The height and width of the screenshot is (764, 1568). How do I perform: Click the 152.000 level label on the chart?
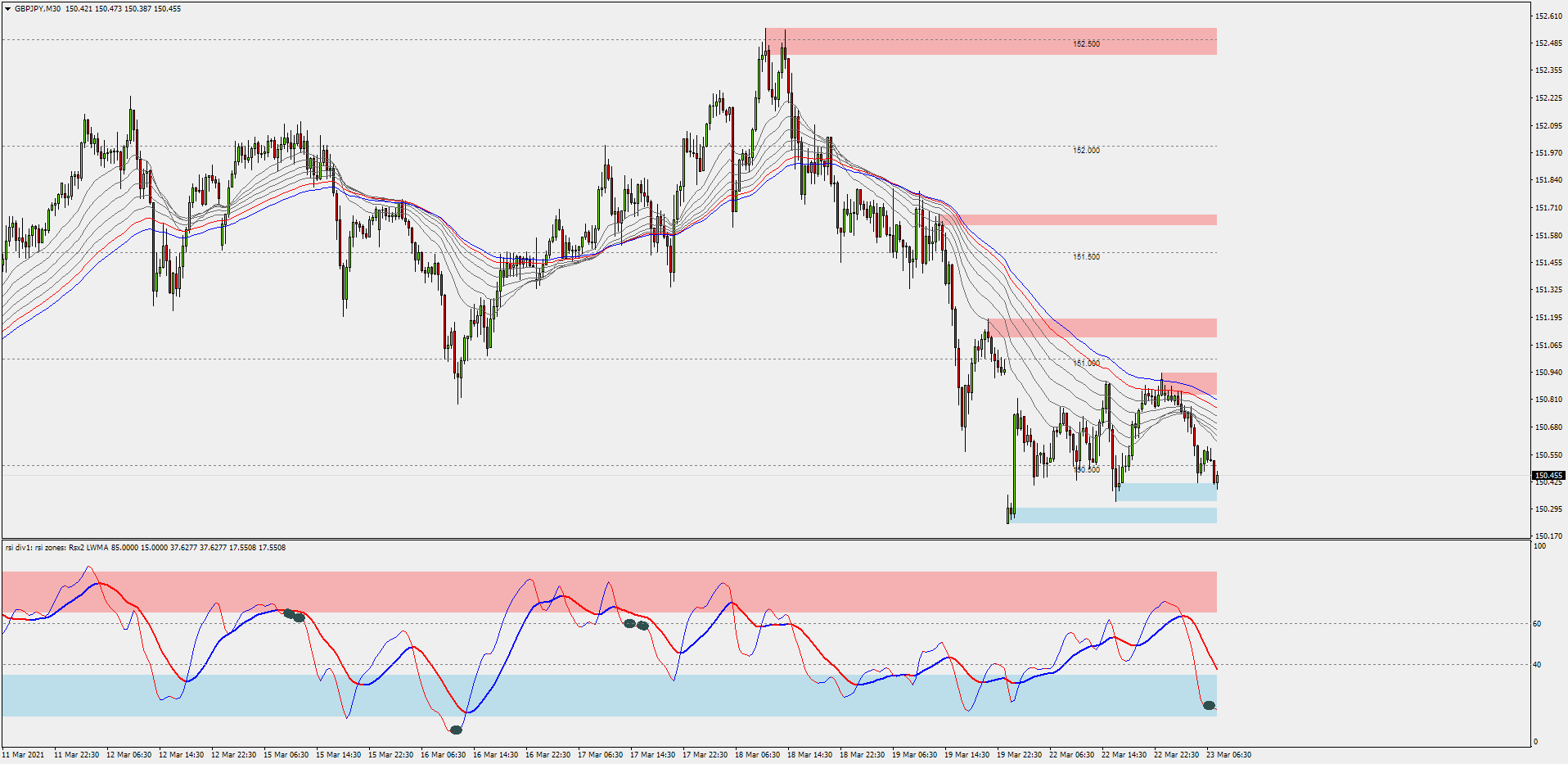1086,151
